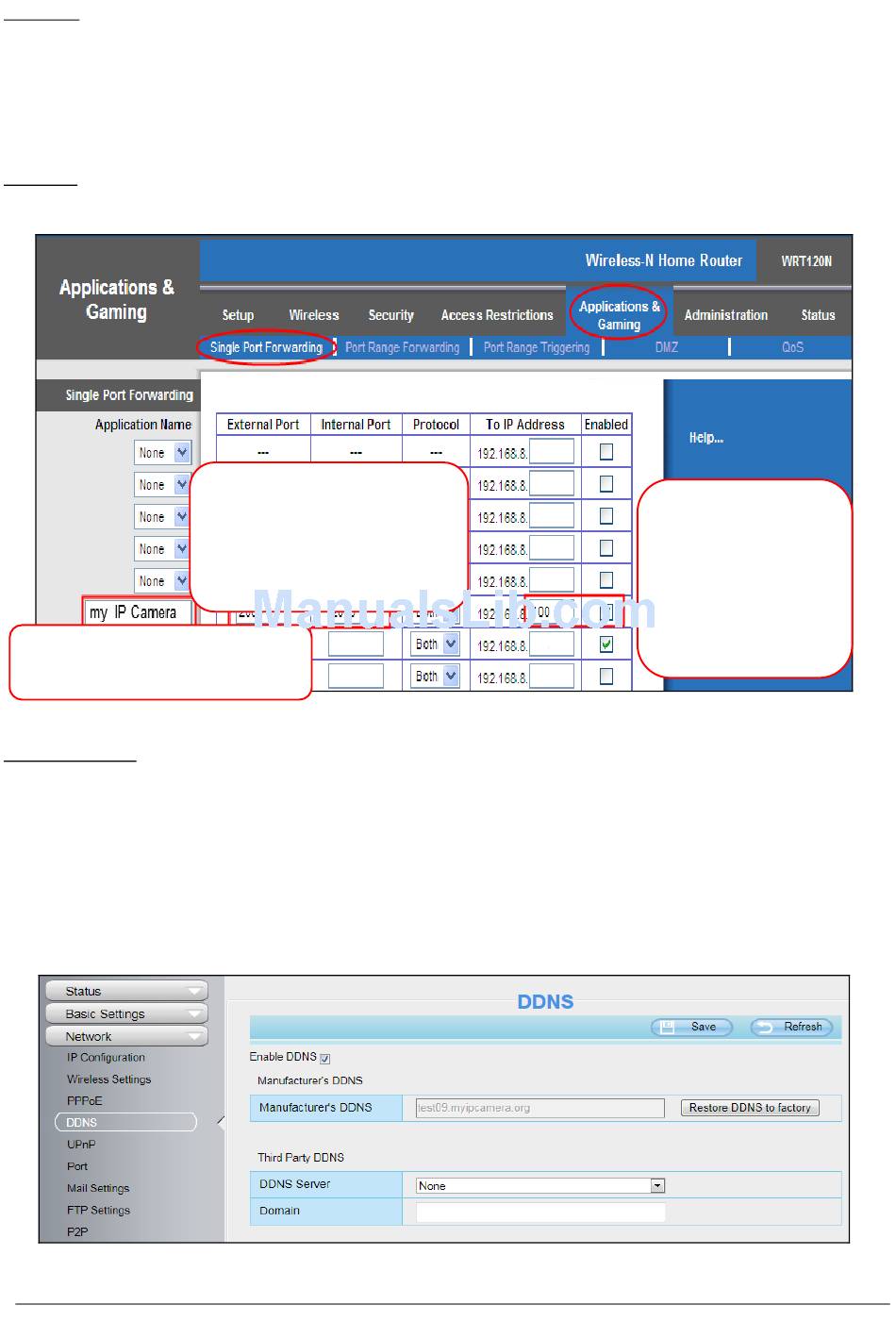
Task: Click the Enabled column header
Action: [x=606, y=425]
